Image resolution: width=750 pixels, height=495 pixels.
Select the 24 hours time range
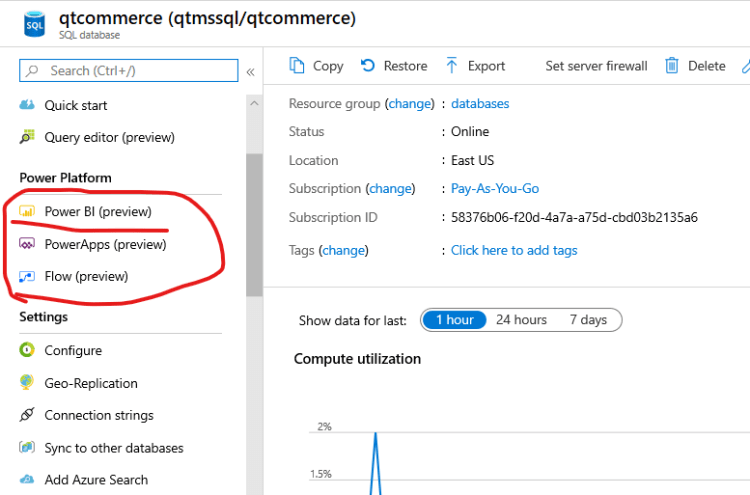(521, 319)
